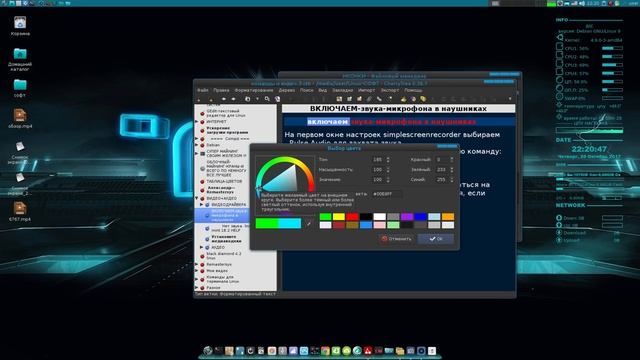Pick the purple palette swatch
Image resolution: width=640 pixels, height=360 pixels.
tap(407, 216)
